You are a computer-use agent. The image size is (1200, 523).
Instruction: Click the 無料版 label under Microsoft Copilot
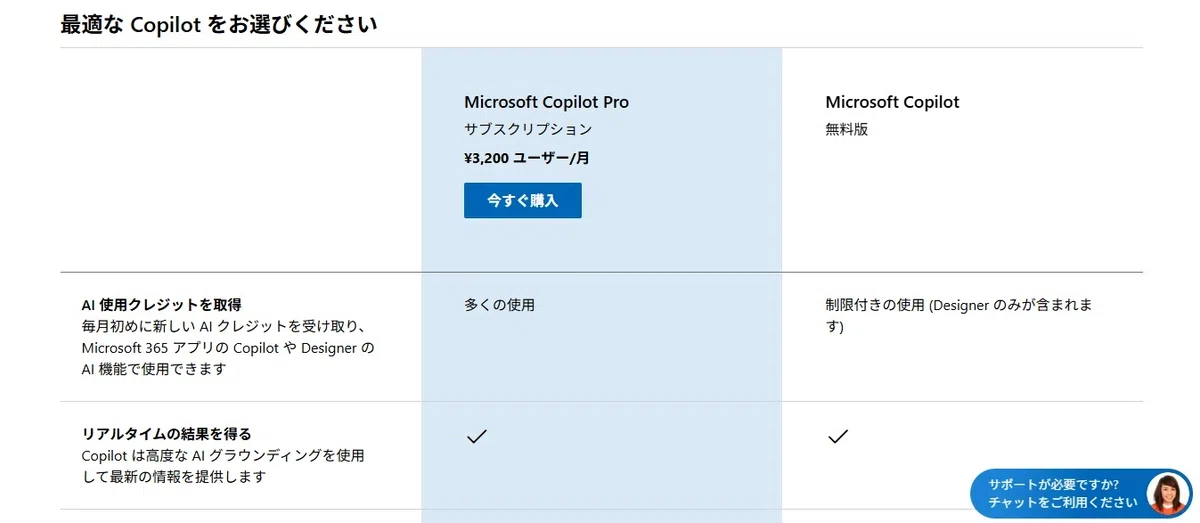point(846,130)
